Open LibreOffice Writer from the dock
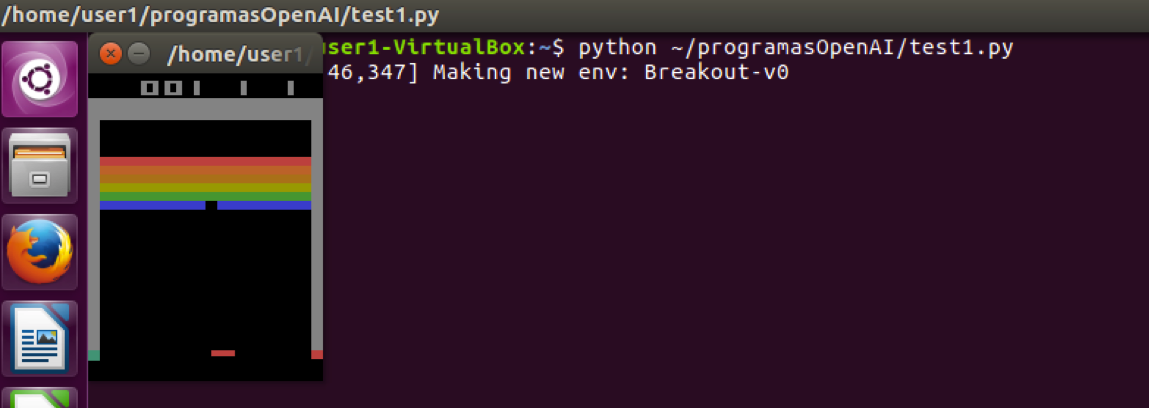The width and height of the screenshot is (1149, 408). pos(40,337)
